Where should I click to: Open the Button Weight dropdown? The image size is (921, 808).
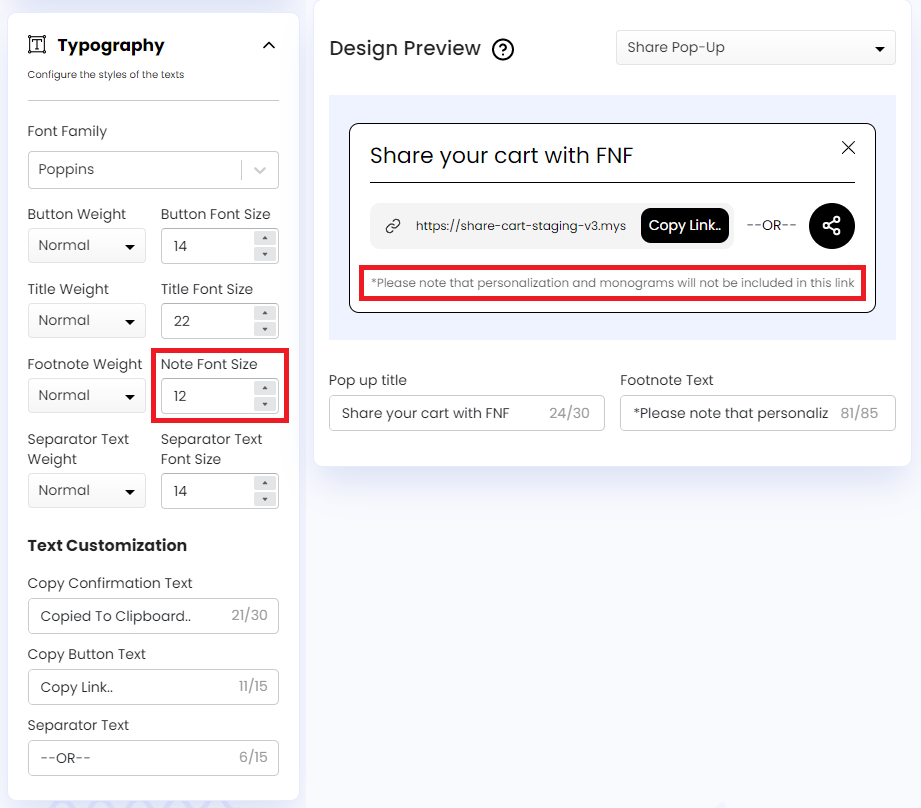pyautogui.click(x=86, y=246)
